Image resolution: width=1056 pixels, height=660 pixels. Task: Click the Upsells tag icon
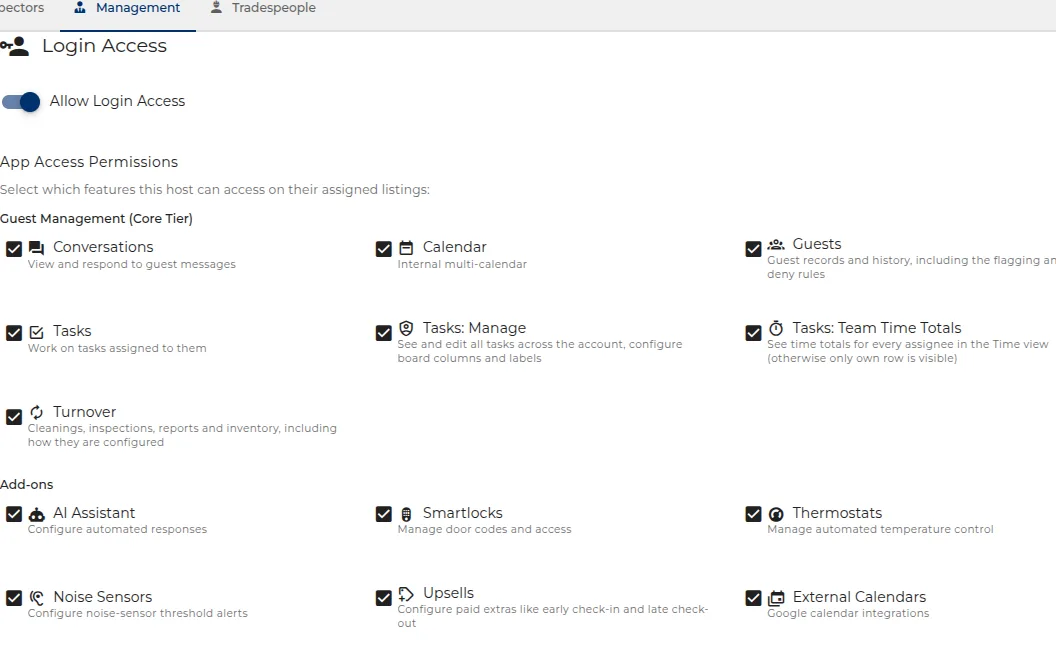point(406,594)
